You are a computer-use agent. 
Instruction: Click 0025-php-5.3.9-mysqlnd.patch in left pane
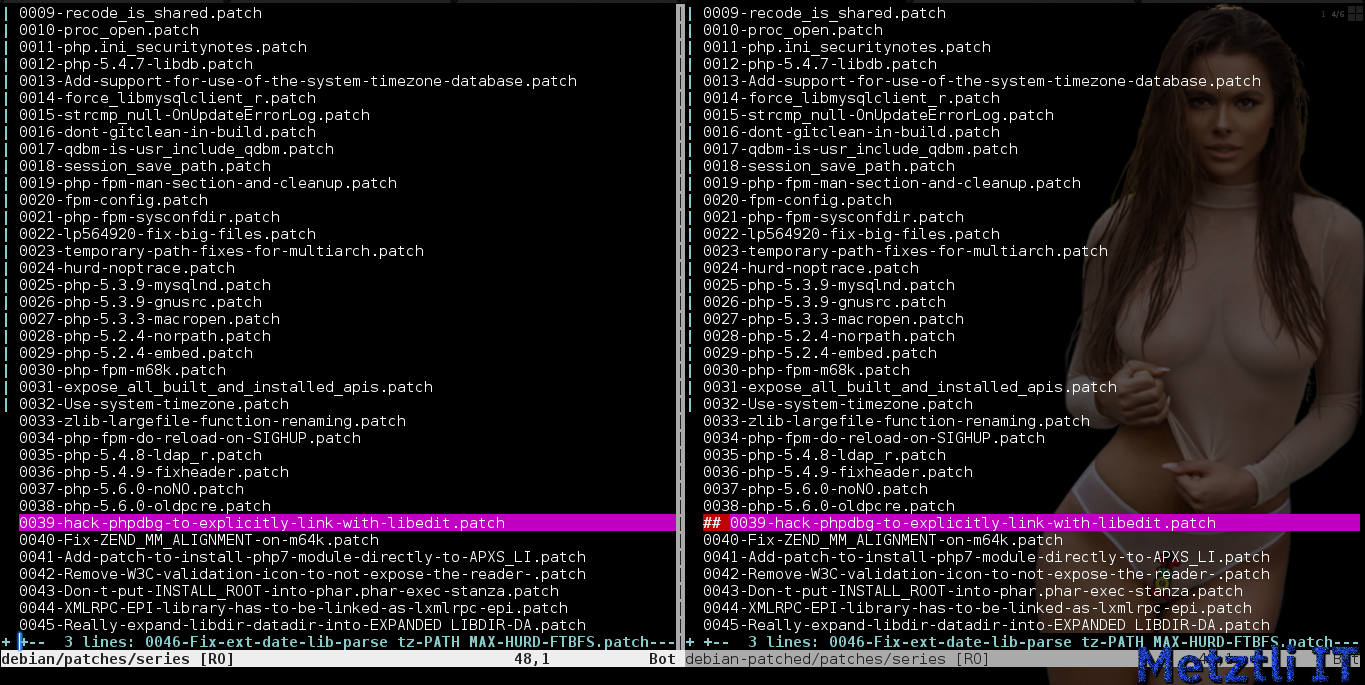145,285
